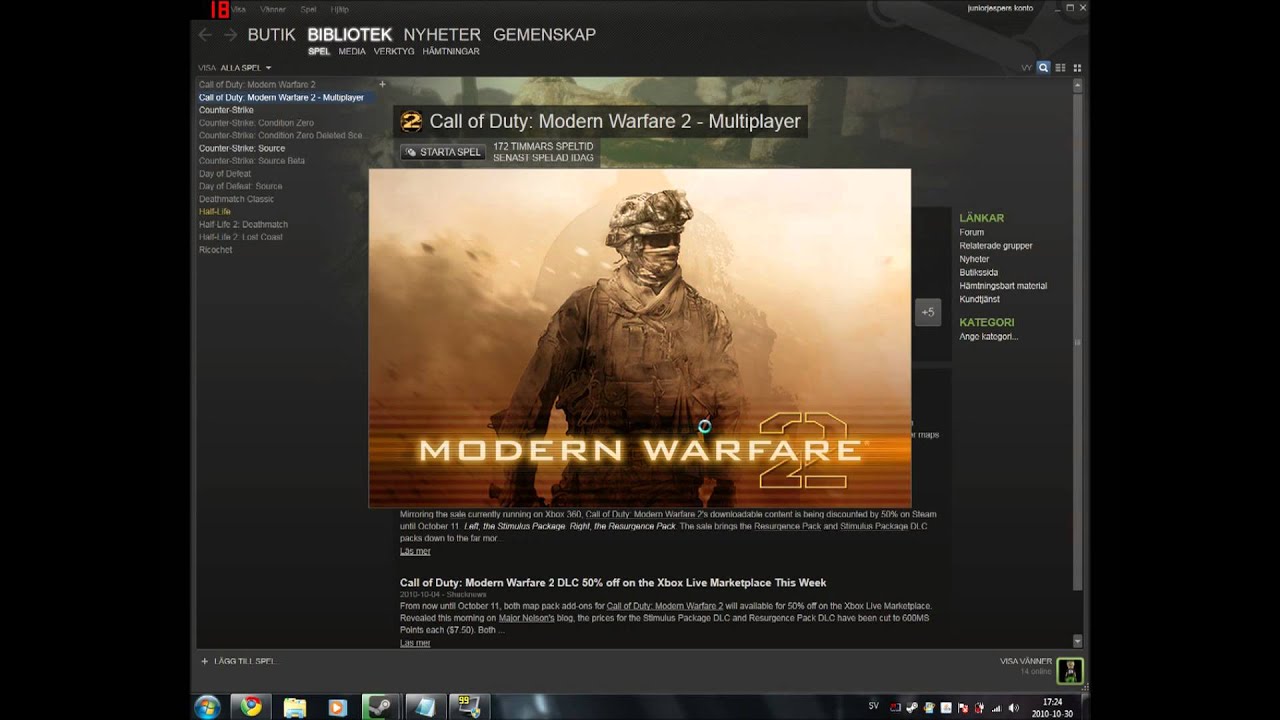The image size is (1280, 720).
Task: Select Day of Defeat: Source in list
Action: [241, 186]
